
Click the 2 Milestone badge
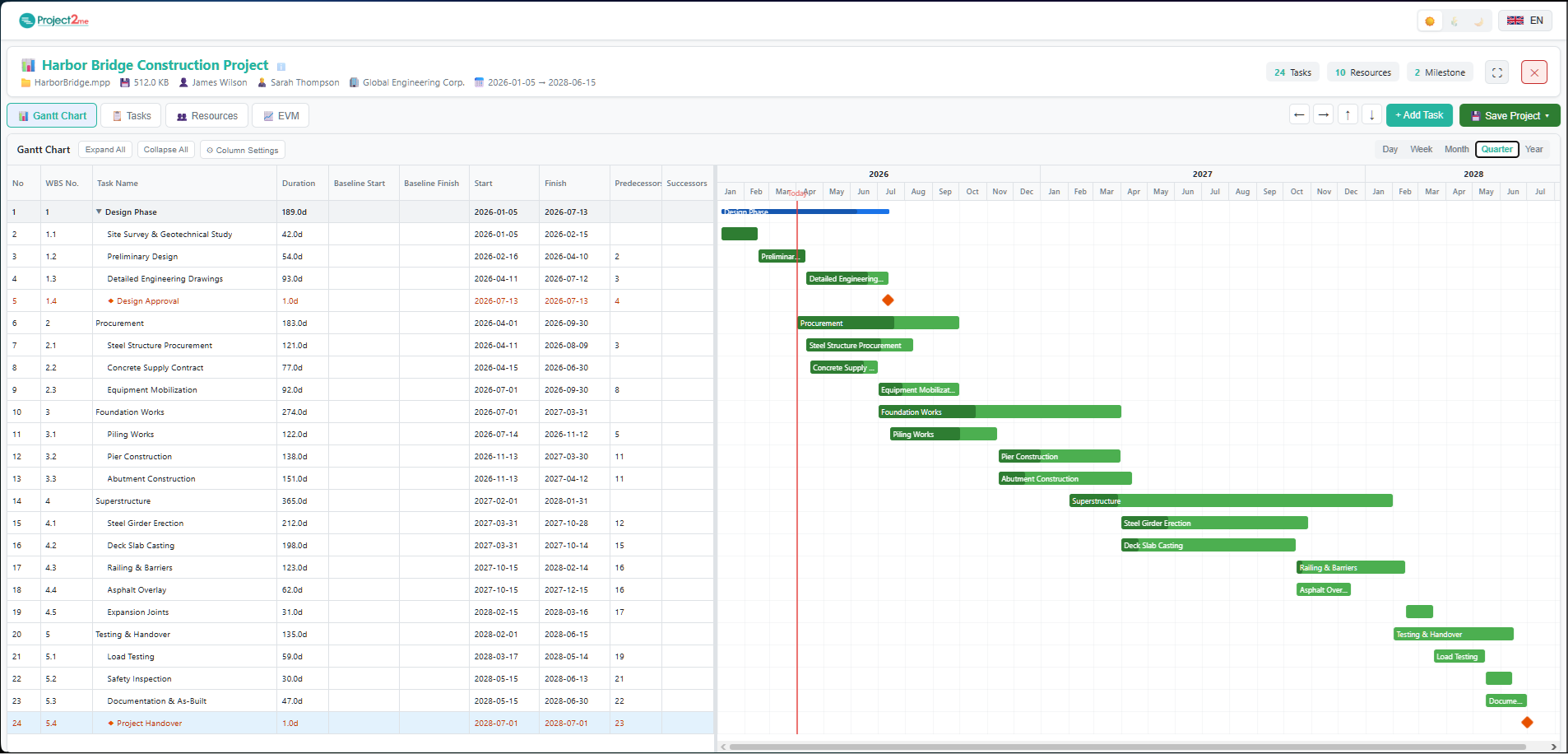coord(1440,72)
